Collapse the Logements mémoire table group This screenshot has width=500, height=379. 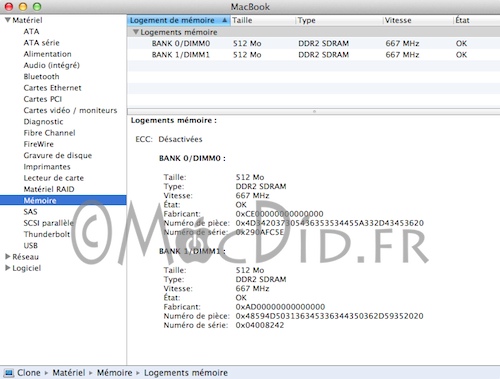coord(136,32)
